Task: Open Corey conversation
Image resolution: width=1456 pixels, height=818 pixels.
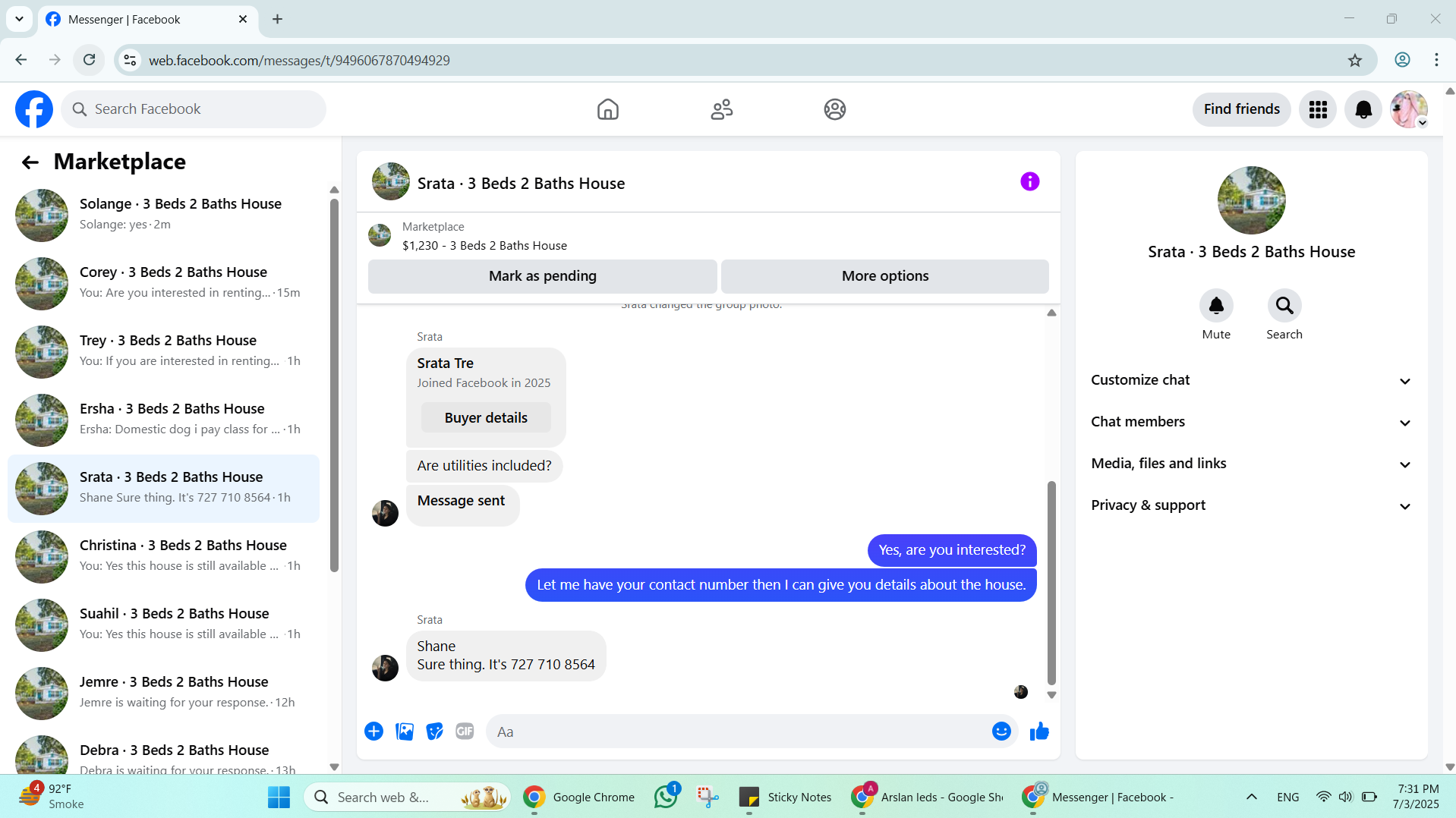Action: (163, 283)
